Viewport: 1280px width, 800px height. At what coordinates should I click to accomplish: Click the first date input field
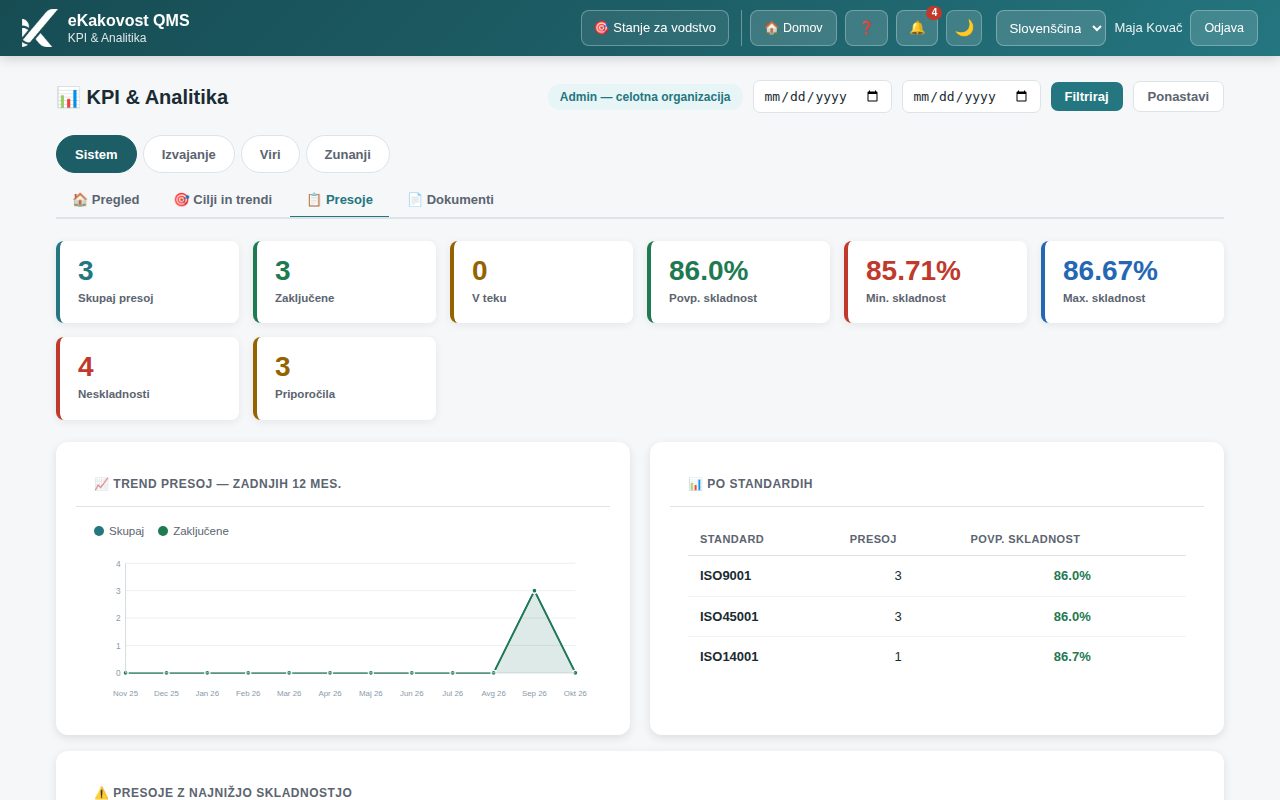pyautogui.click(x=822, y=97)
